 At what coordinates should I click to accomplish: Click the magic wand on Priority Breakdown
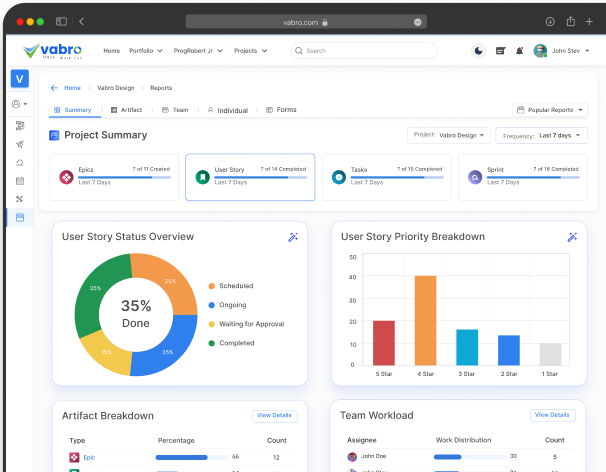[573, 237]
